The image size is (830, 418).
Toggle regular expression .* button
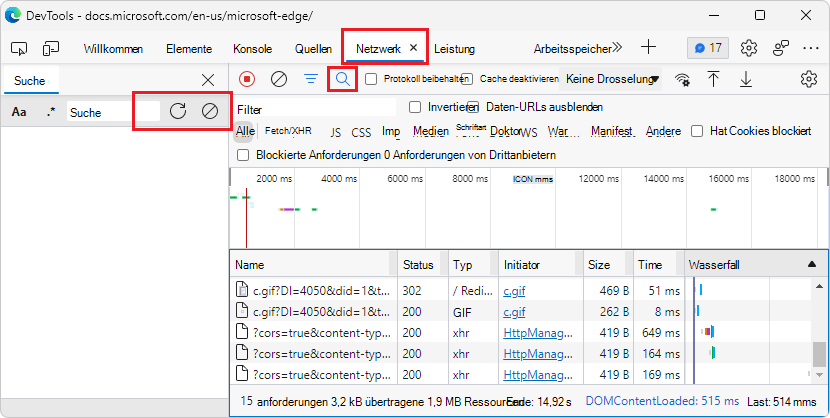[50, 112]
